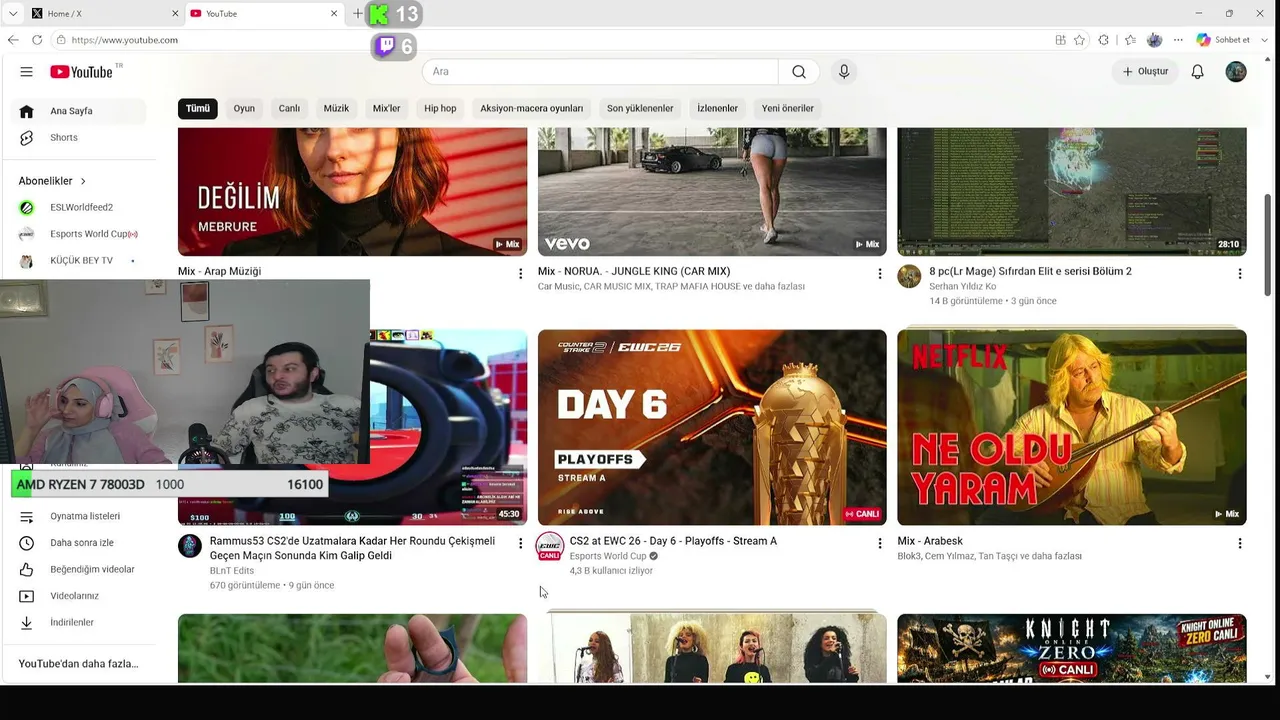Select the Yeni öneriler chip

coord(788,108)
